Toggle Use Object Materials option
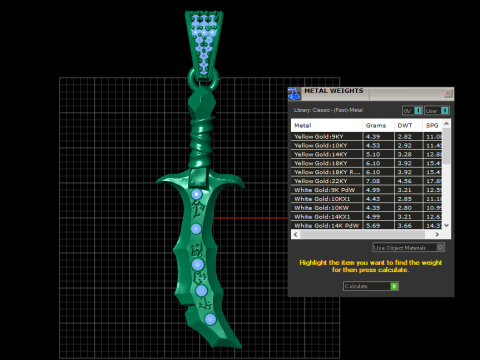The image size is (480, 360). 408,247
